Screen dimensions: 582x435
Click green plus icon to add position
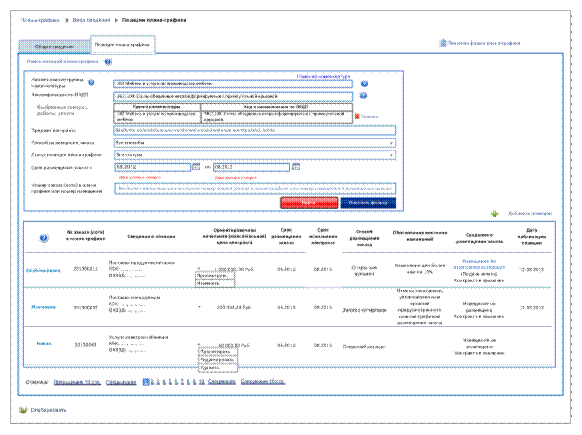(495, 214)
